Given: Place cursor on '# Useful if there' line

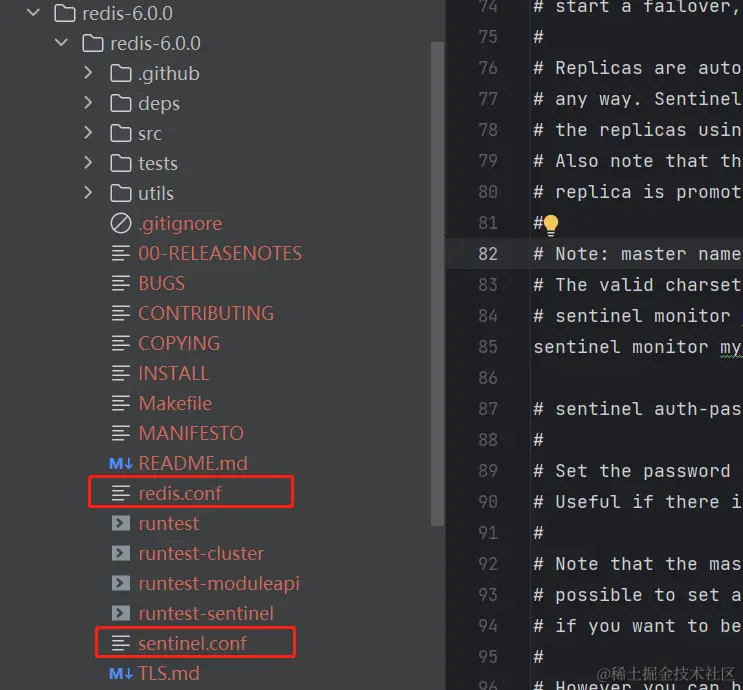Looking at the screenshot, I should pos(637,502).
